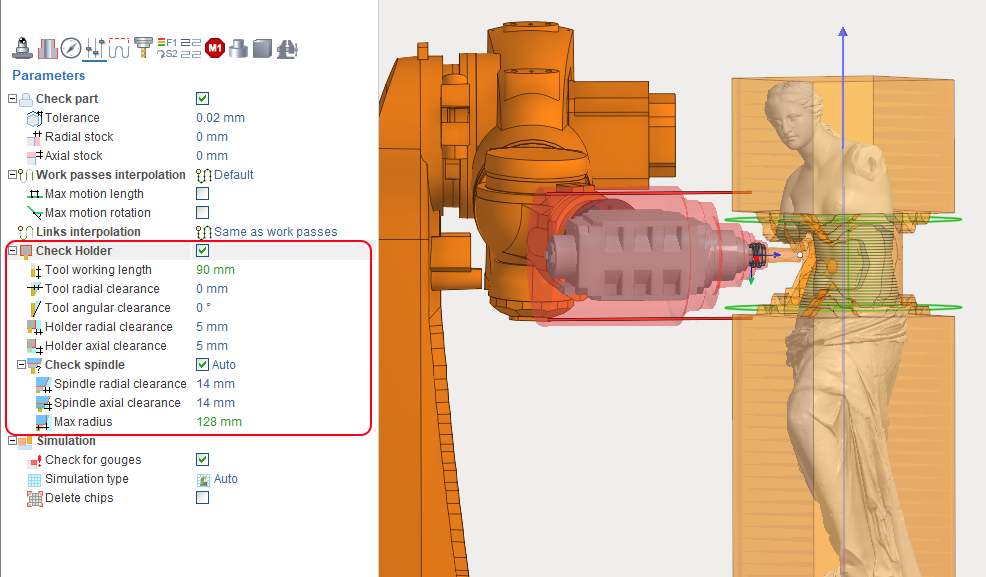Click the Max motion length row icon
This screenshot has width=986, height=577.
tap(35, 194)
